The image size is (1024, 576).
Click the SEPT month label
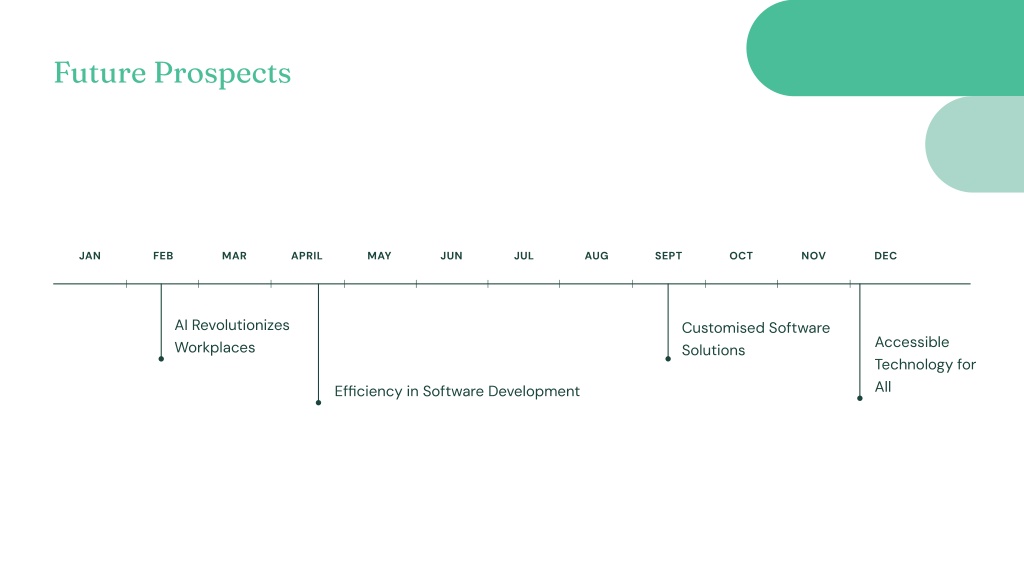pos(669,256)
